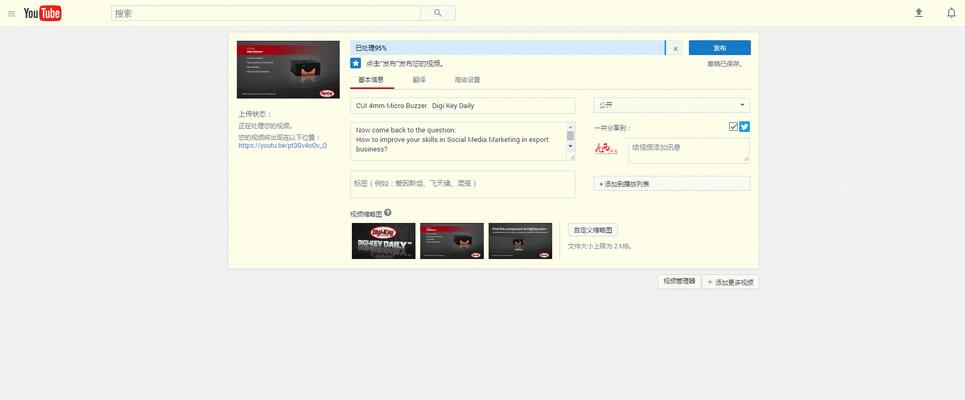Open the youtu.be video link
Viewport: 965px width, 400px height.
(282, 146)
